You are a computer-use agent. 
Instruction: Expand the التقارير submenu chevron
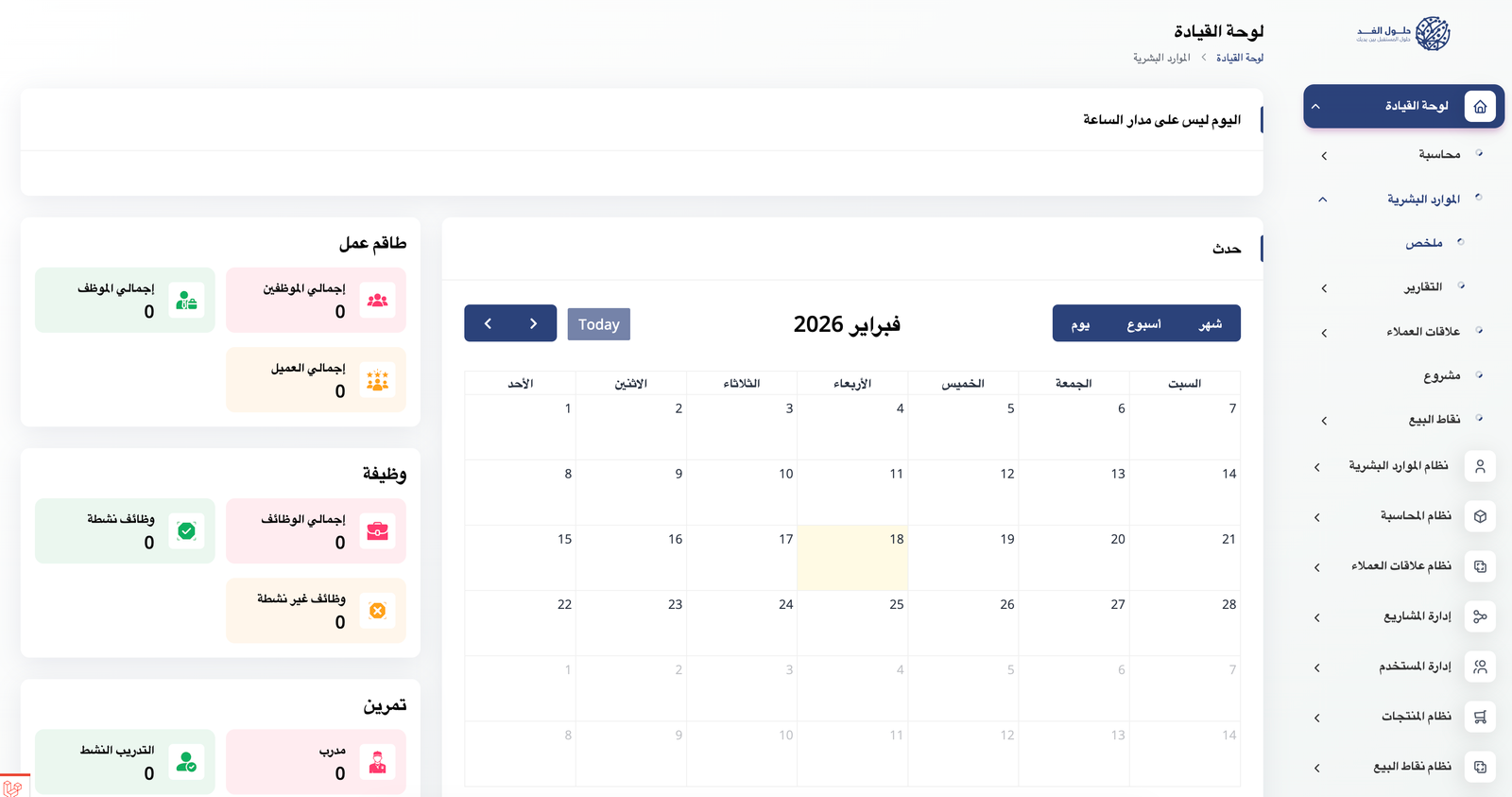[1324, 288]
